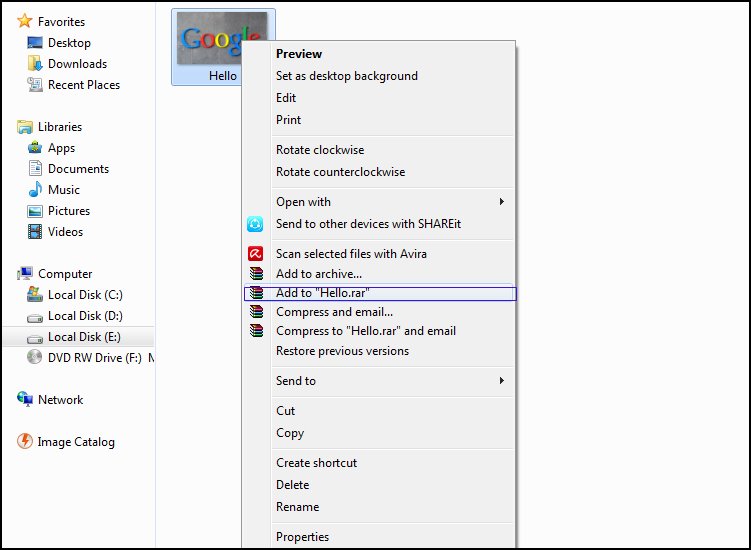Expand the Send to submenu arrow

(501, 380)
